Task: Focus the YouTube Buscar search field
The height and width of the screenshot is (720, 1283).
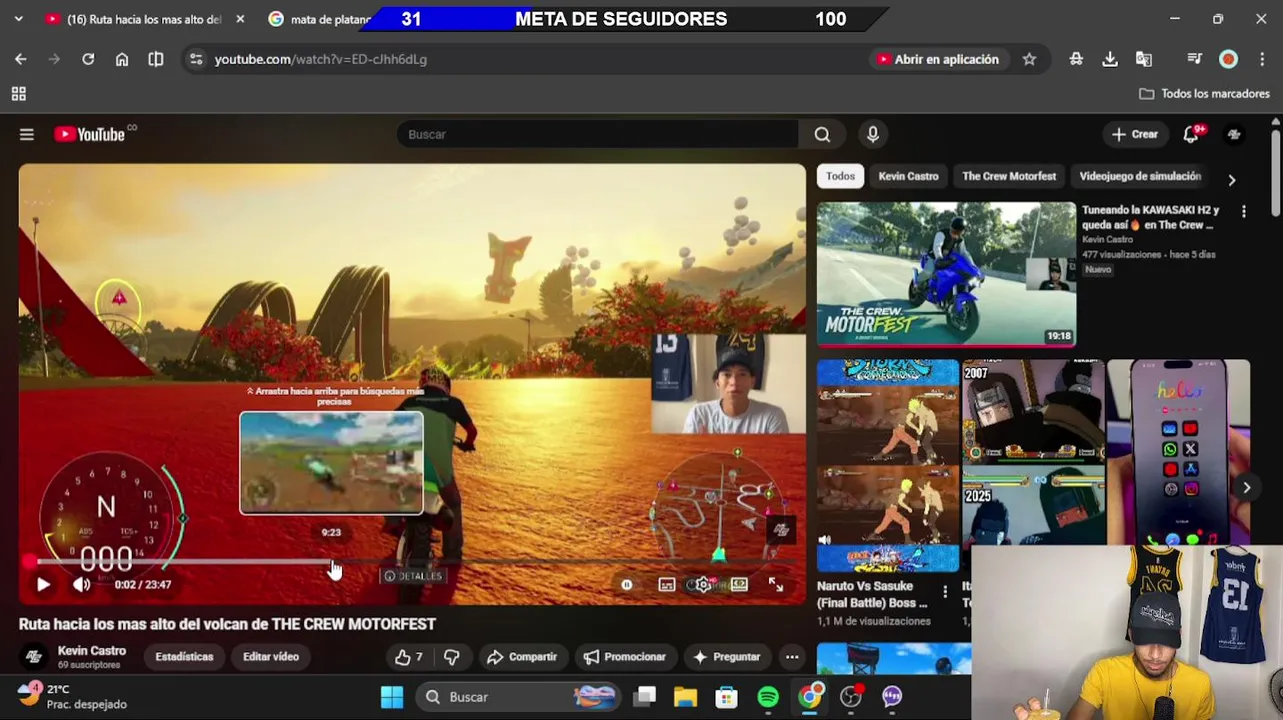Action: pyautogui.click(x=598, y=134)
